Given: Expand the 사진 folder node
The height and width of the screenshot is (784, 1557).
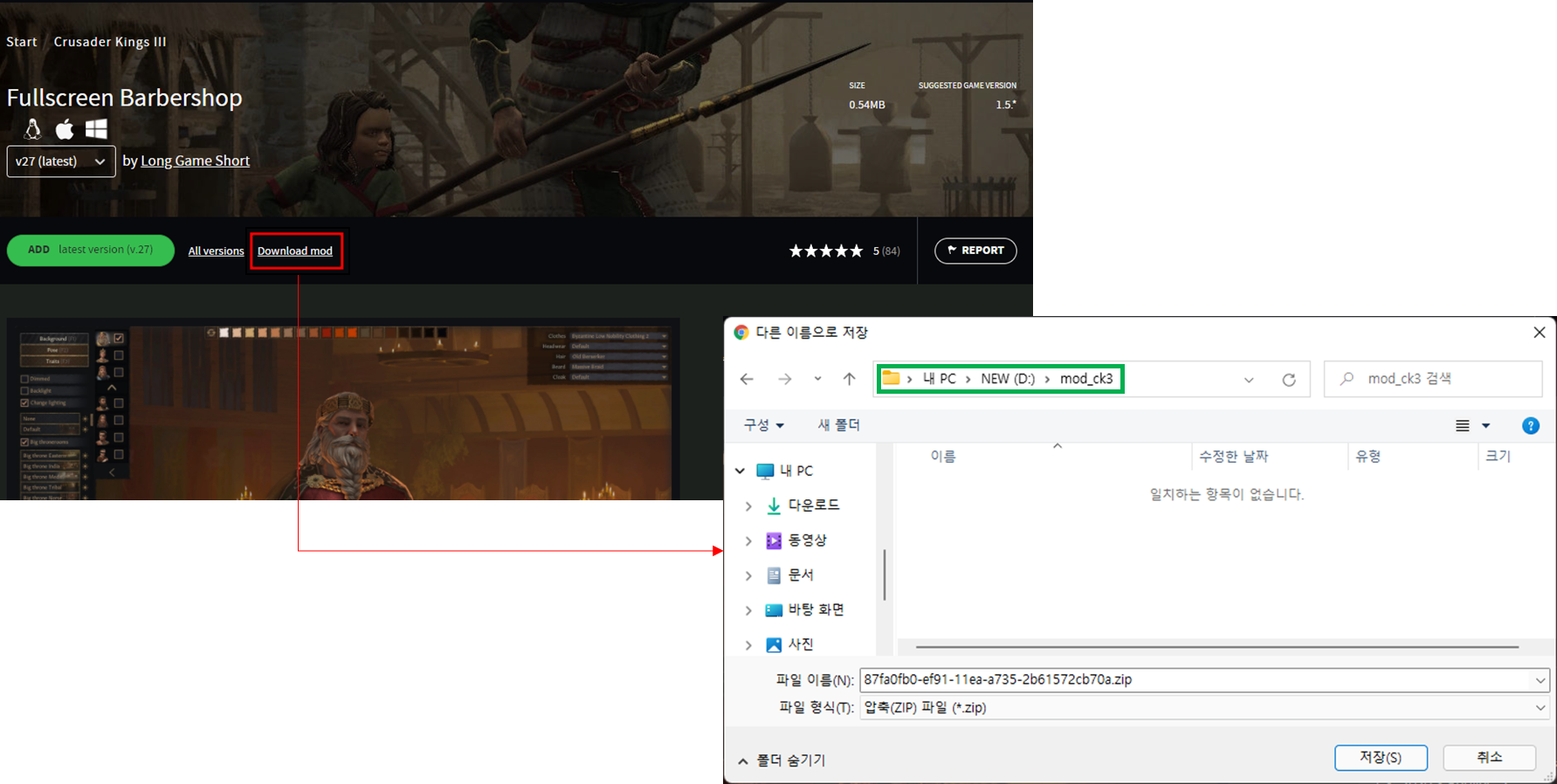Looking at the screenshot, I should click(748, 645).
